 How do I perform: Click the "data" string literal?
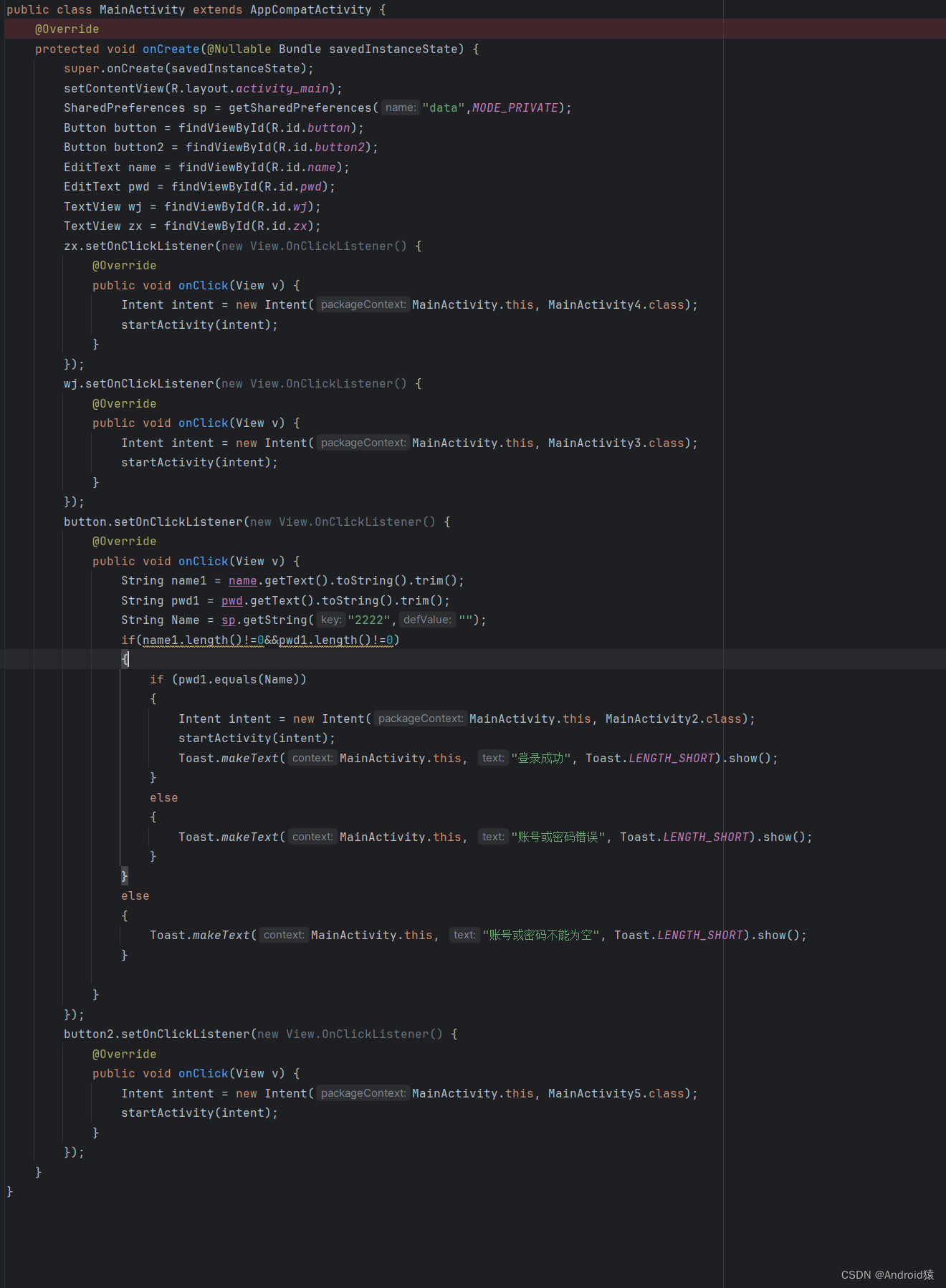pyautogui.click(x=443, y=108)
